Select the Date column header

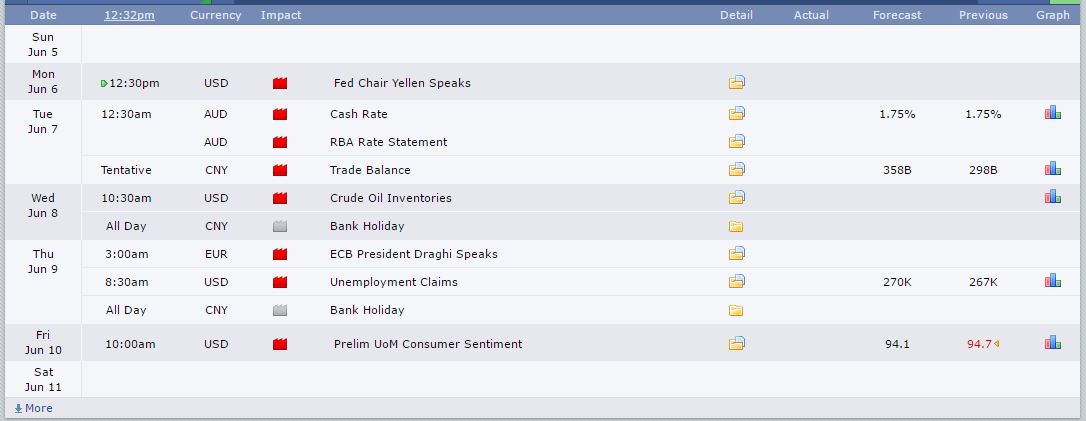(x=43, y=15)
